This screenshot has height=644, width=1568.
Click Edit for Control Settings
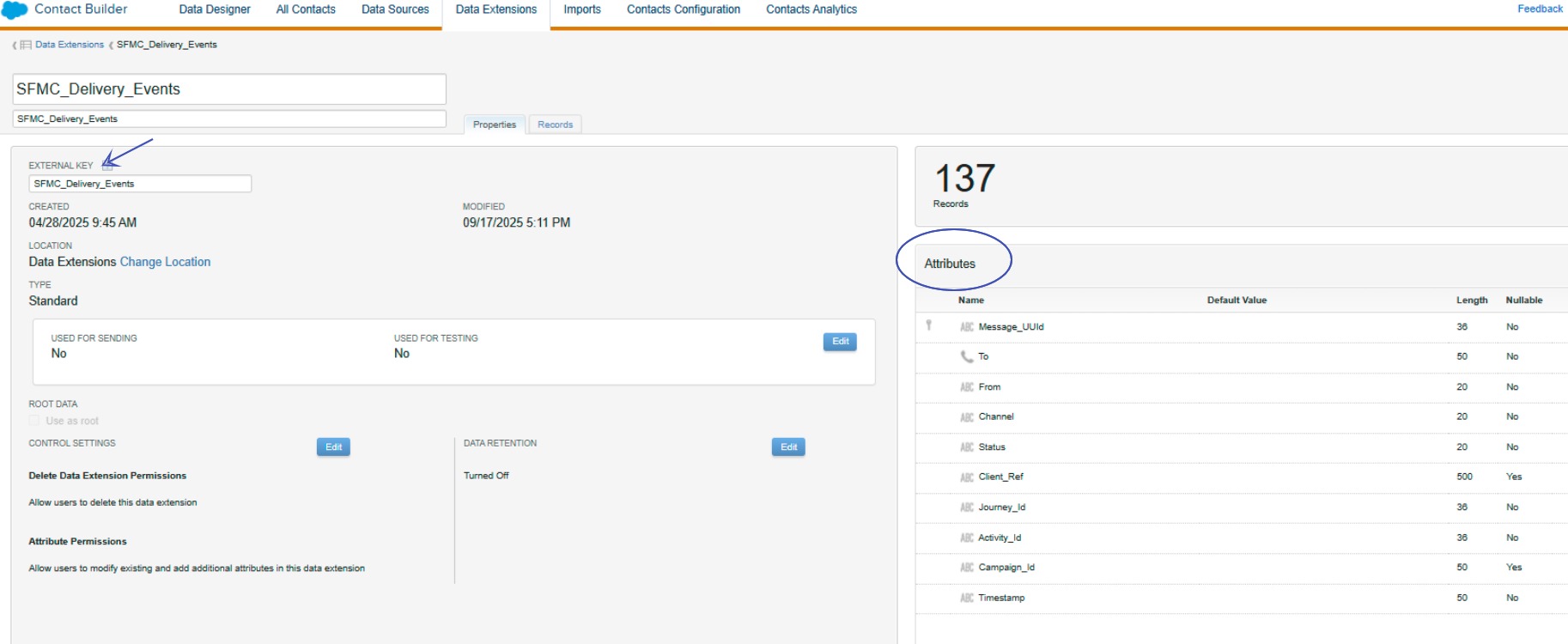click(x=333, y=447)
